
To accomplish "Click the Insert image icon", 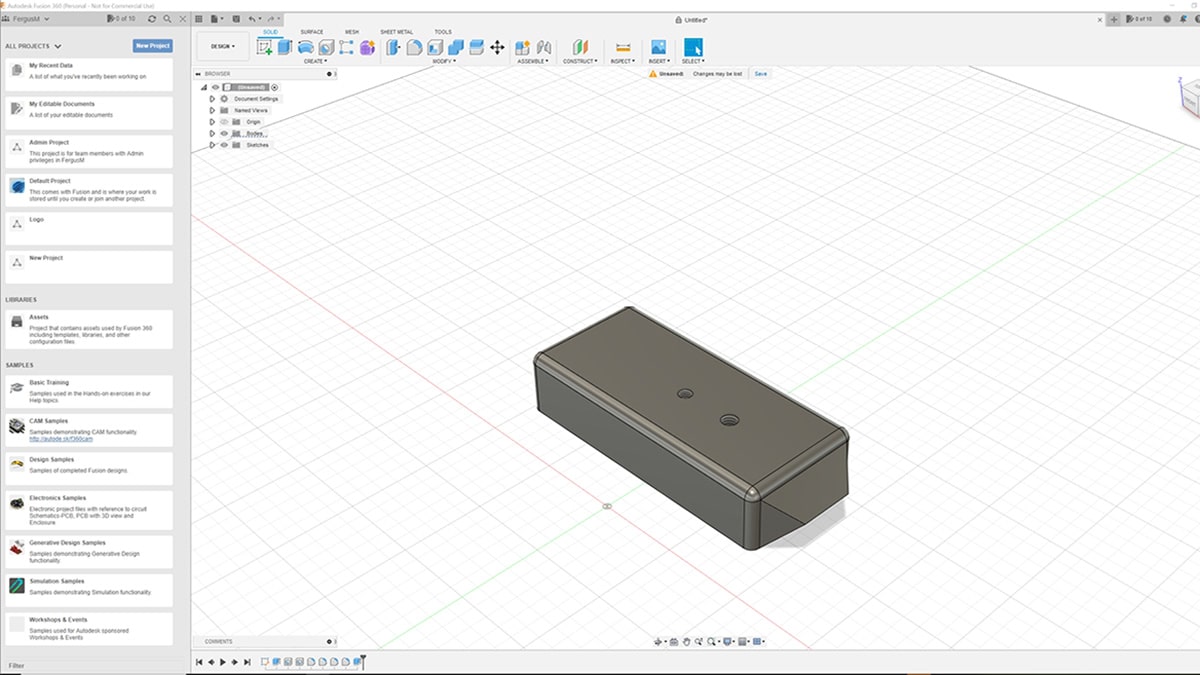I will pos(658,47).
